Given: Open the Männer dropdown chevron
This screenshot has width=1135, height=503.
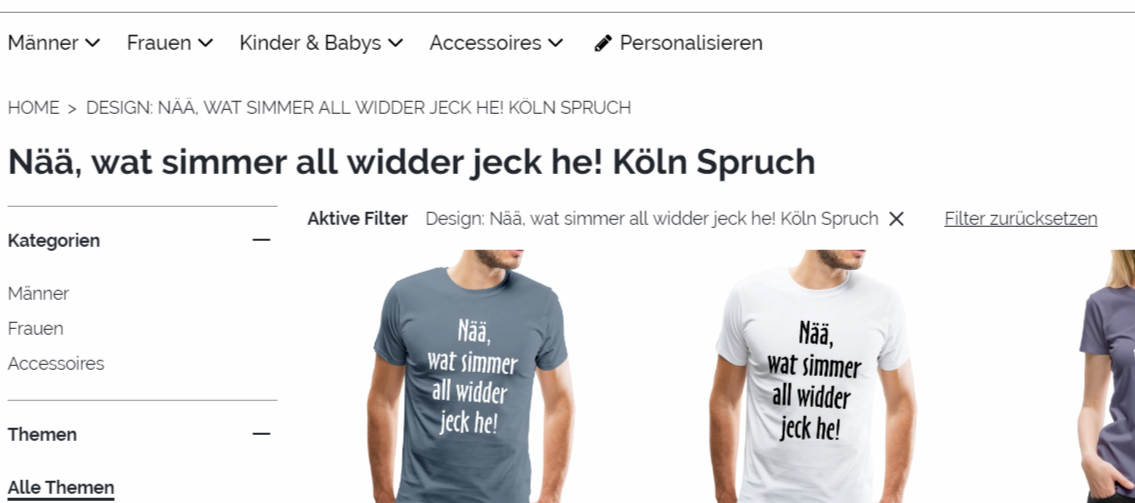Looking at the screenshot, I should click(x=93, y=43).
